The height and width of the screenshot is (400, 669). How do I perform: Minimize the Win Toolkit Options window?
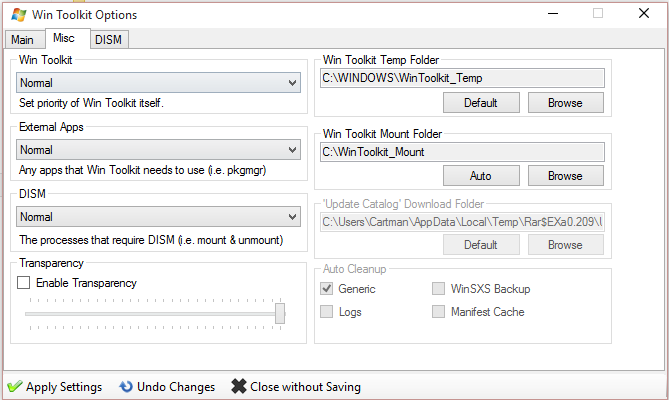click(553, 14)
